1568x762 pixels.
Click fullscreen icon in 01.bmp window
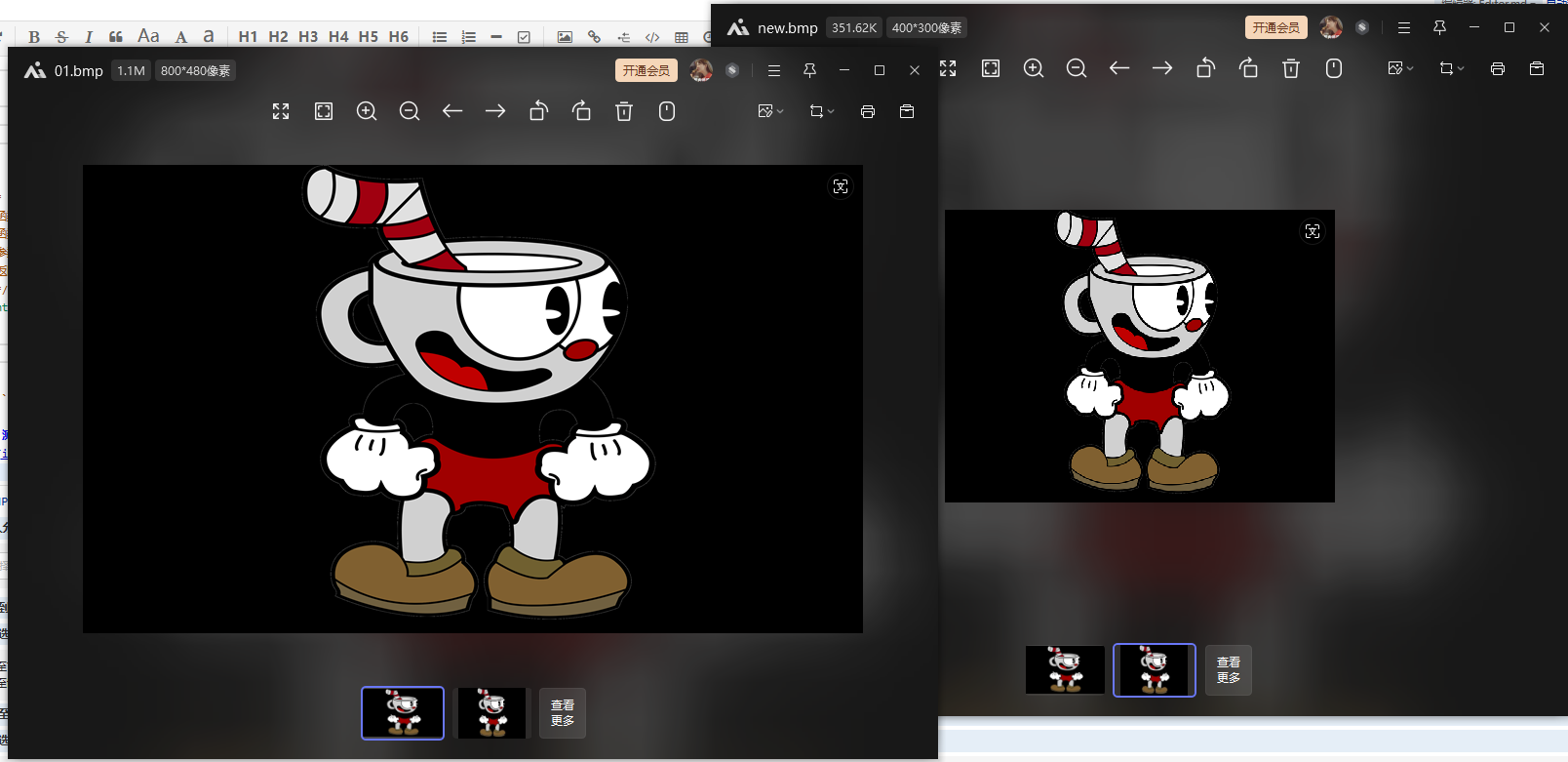pos(281,111)
